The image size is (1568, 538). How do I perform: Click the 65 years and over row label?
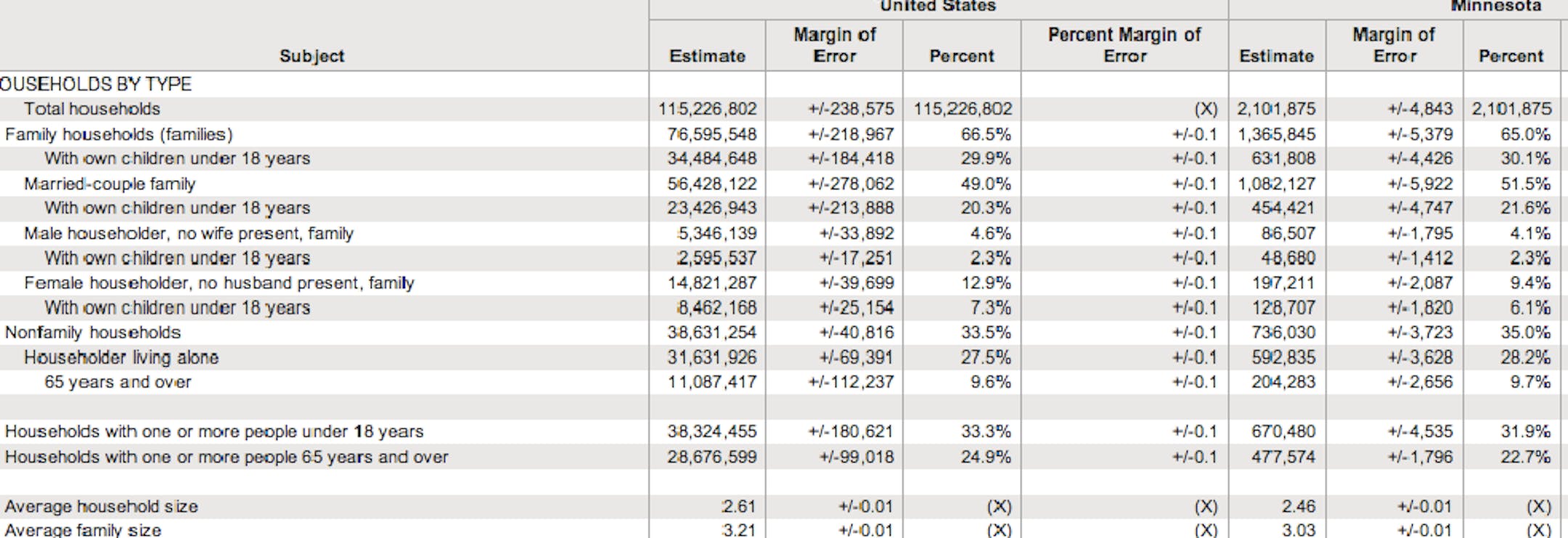click(x=118, y=382)
